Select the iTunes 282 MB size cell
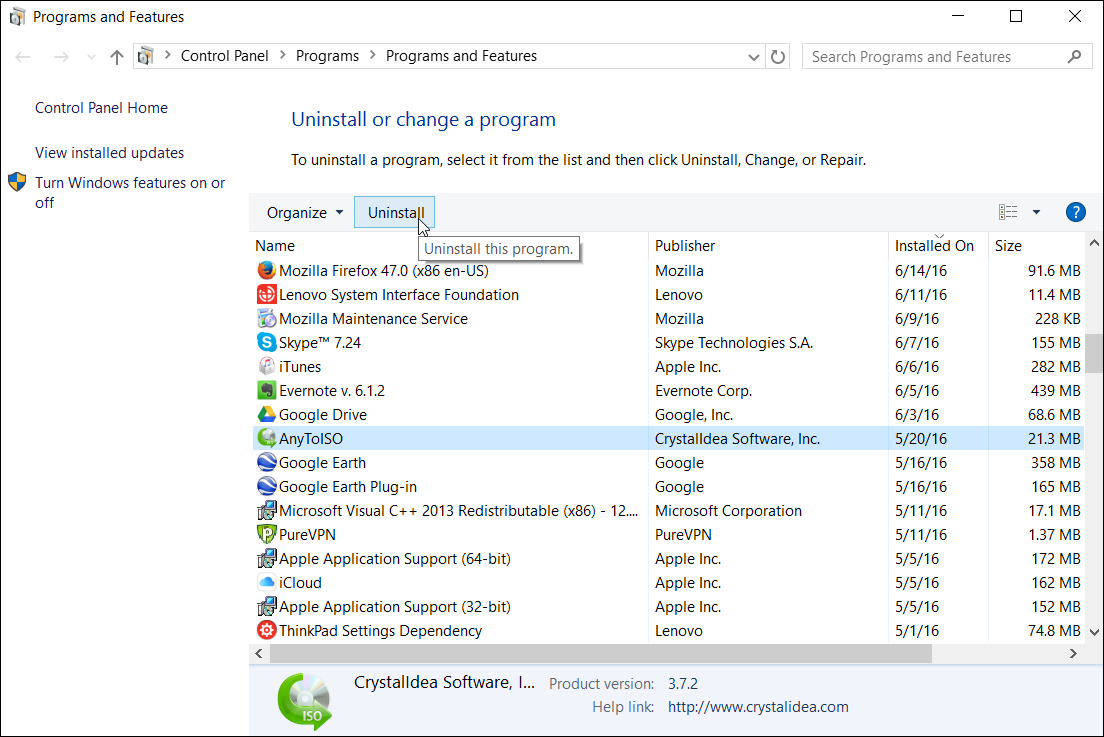 click(1055, 367)
